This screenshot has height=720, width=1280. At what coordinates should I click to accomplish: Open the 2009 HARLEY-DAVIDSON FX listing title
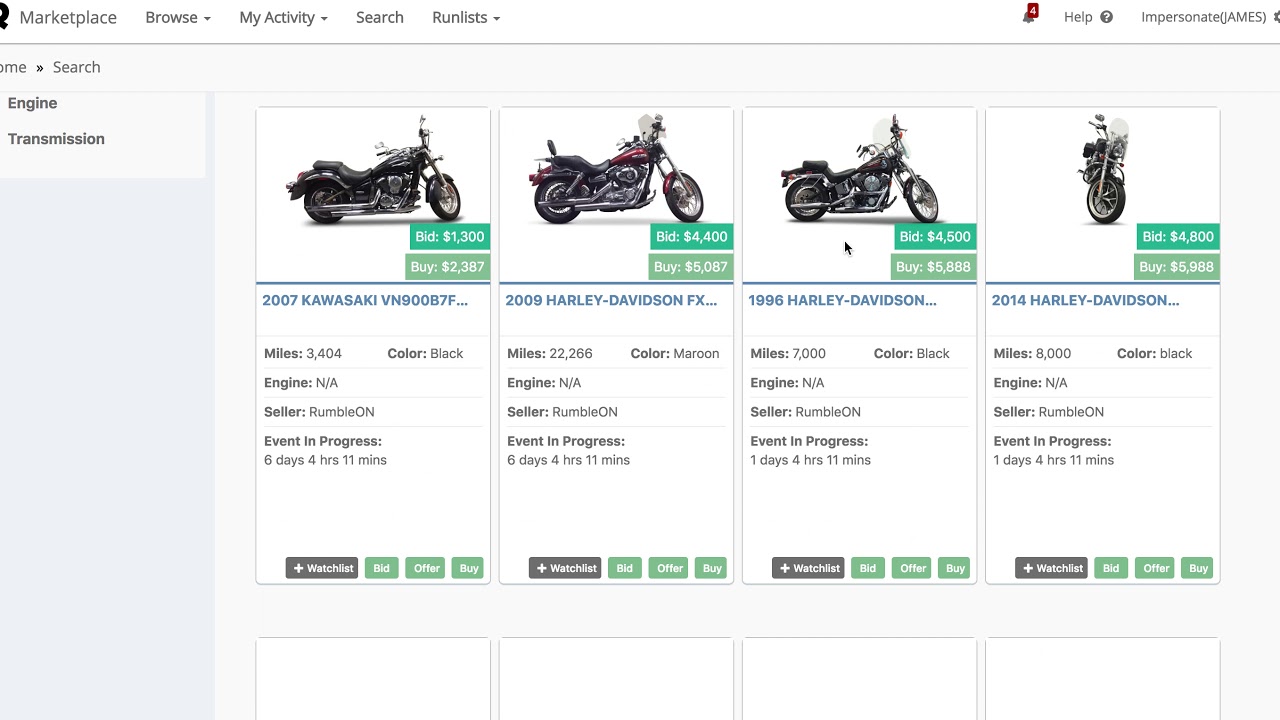coord(611,300)
